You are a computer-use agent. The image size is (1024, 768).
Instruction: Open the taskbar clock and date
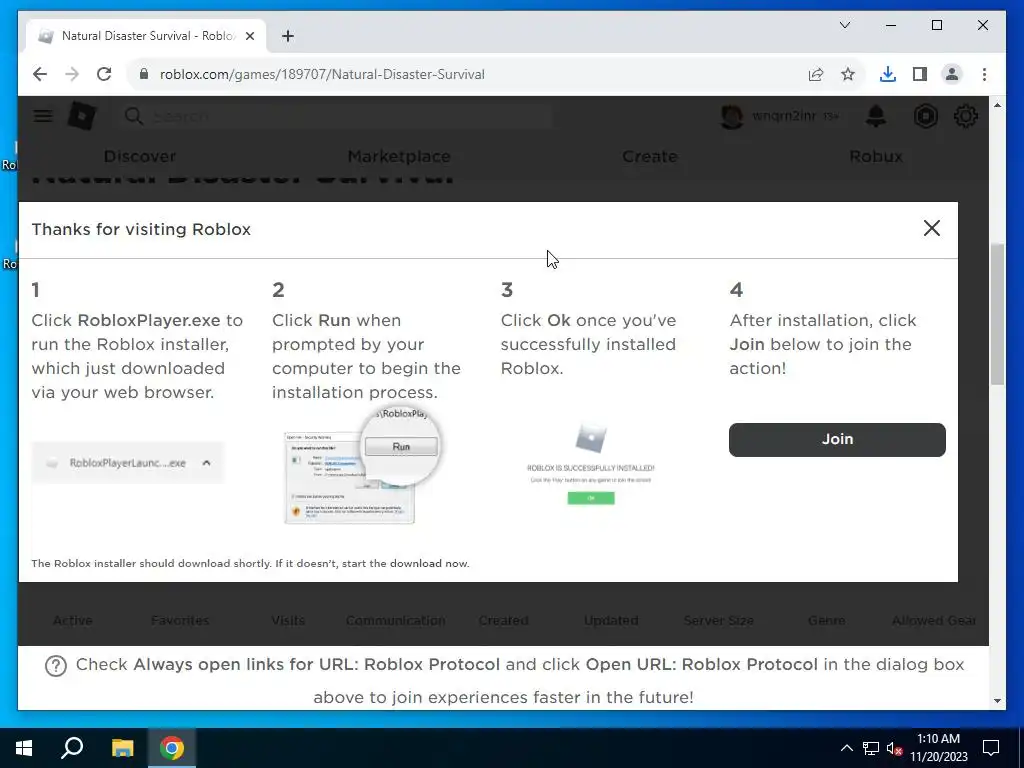pos(938,748)
